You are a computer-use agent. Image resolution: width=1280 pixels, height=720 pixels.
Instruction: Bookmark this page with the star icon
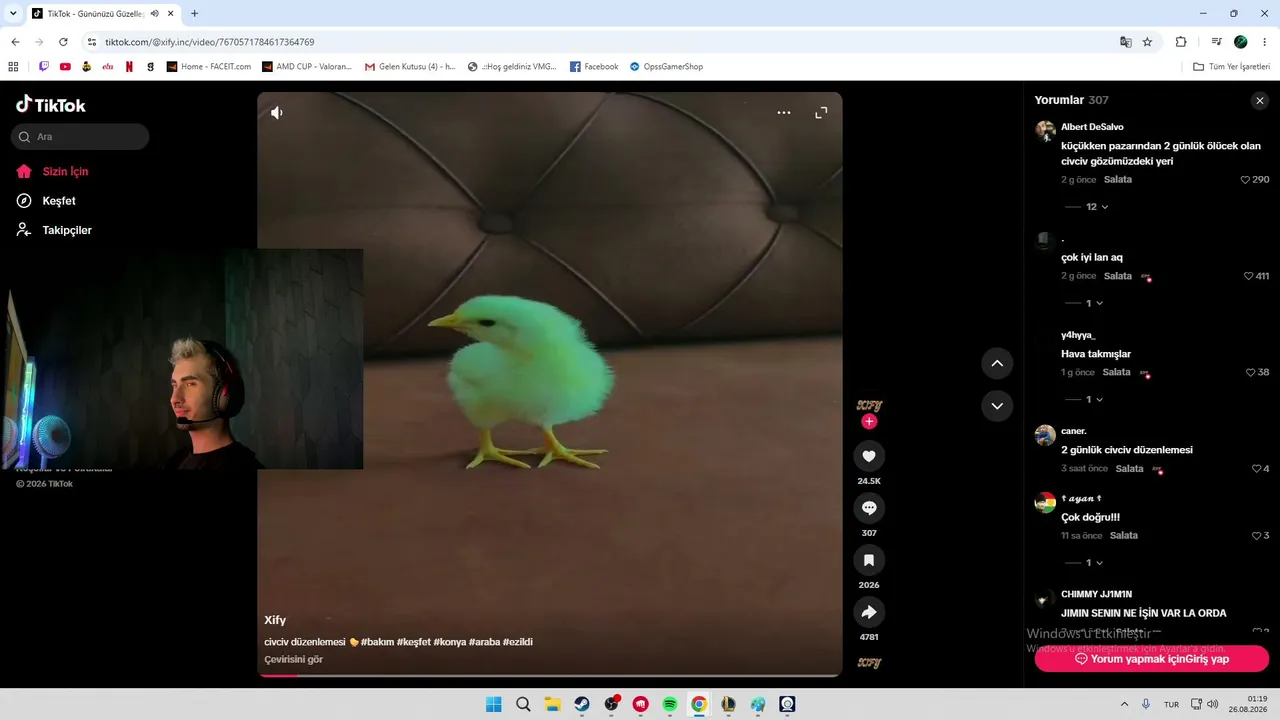pyautogui.click(x=1147, y=42)
